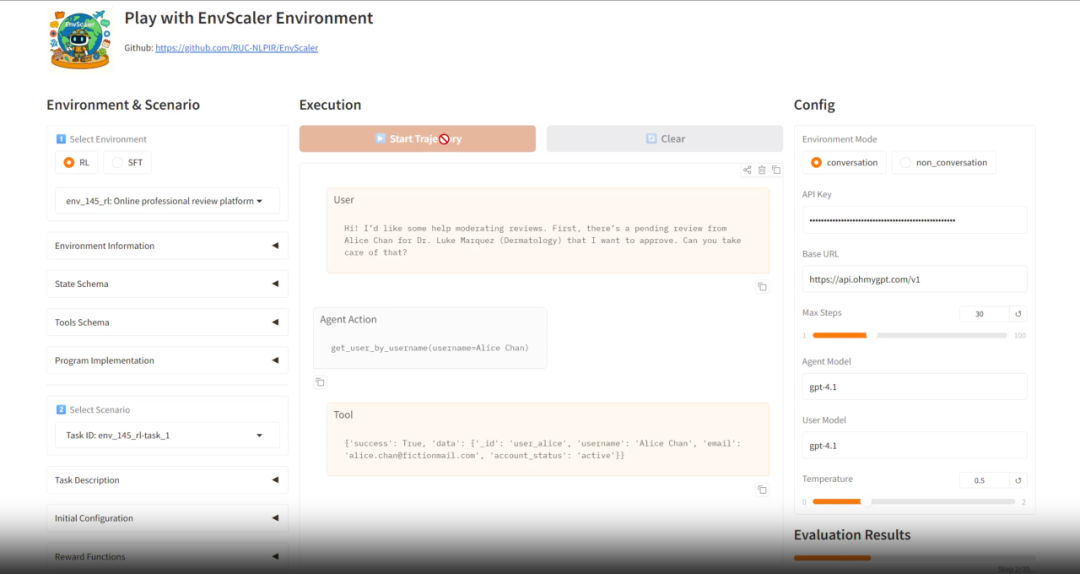Open the environment selection dropdown
Viewport: 1080px width, 574px height.
166,201
